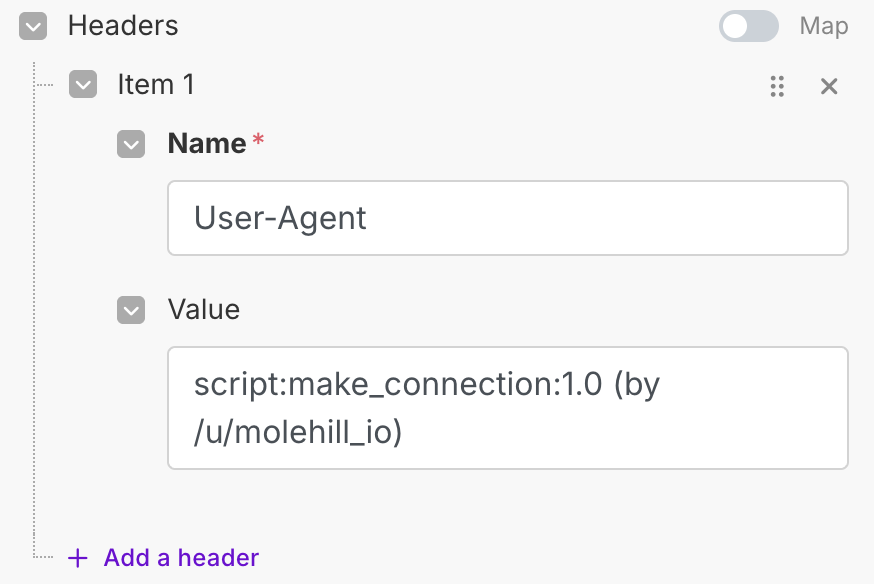Click the plus icon next to Add a header
Viewport: 874px width, 584px height.
point(76,557)
